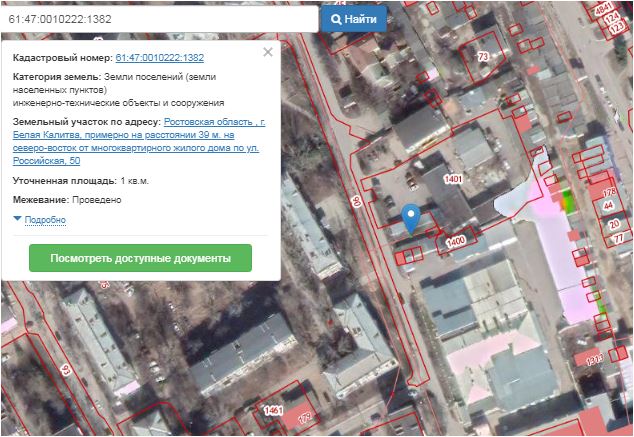Click the blue map marker pin

[x=409, y=217]
